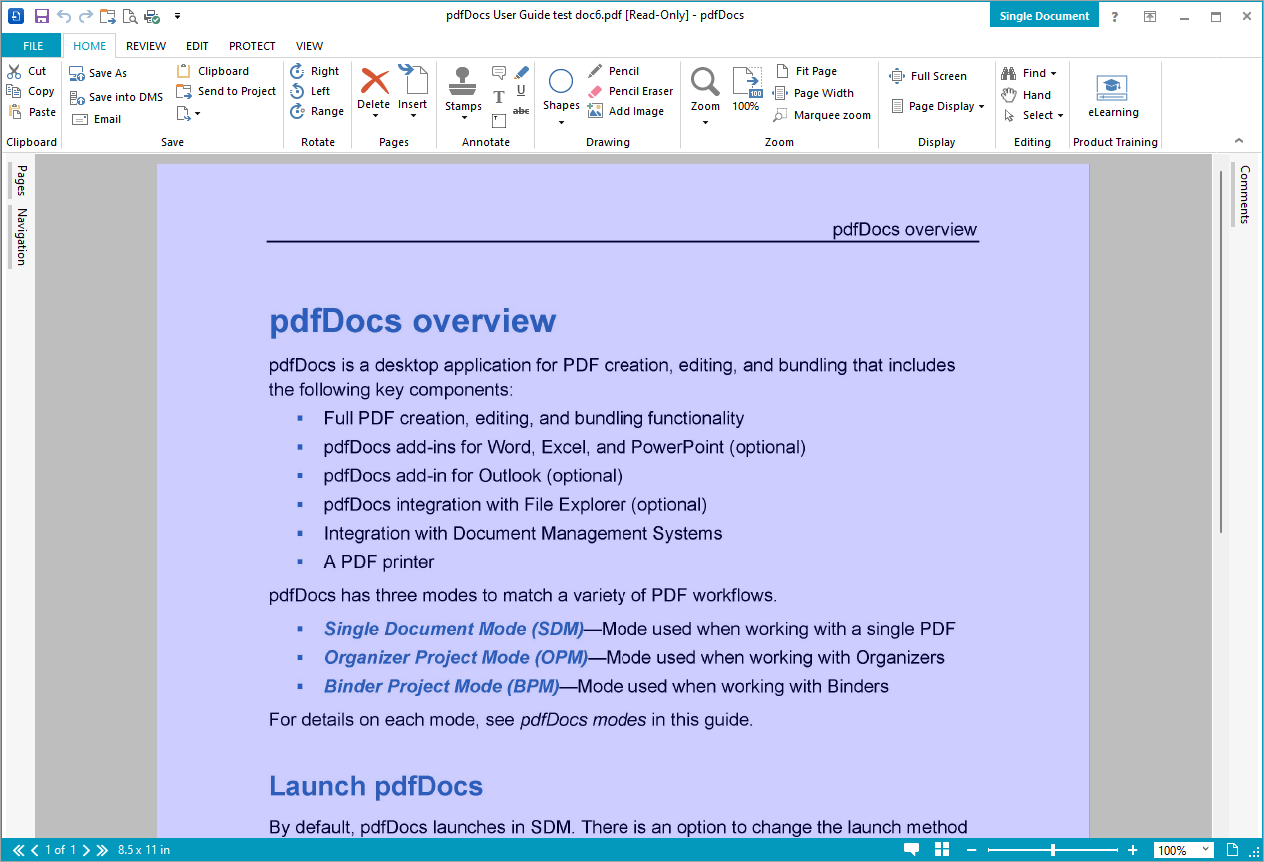Viewport: 1264px width, 862px height.
Task: Open the zoom percentage combo box
Action: pyautogui.click(x=1183, y=850)
